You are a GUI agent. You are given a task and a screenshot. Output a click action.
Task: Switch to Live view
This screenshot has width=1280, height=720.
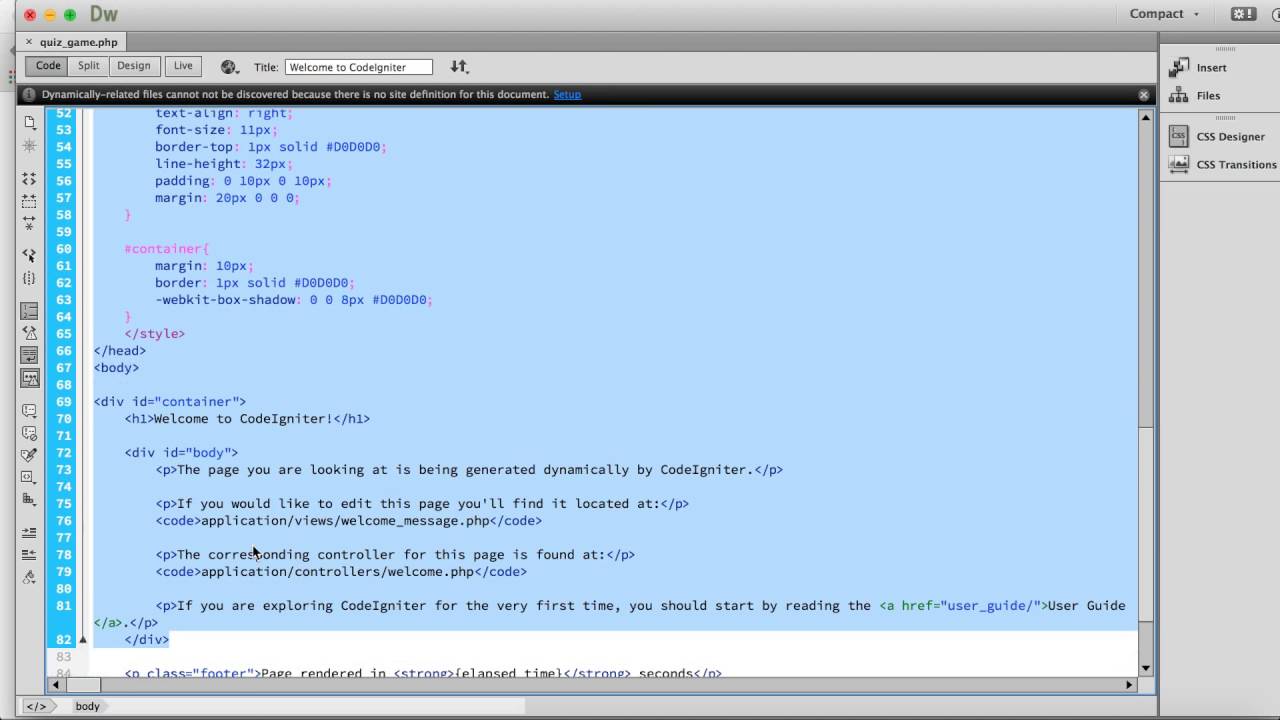point(183,66)
